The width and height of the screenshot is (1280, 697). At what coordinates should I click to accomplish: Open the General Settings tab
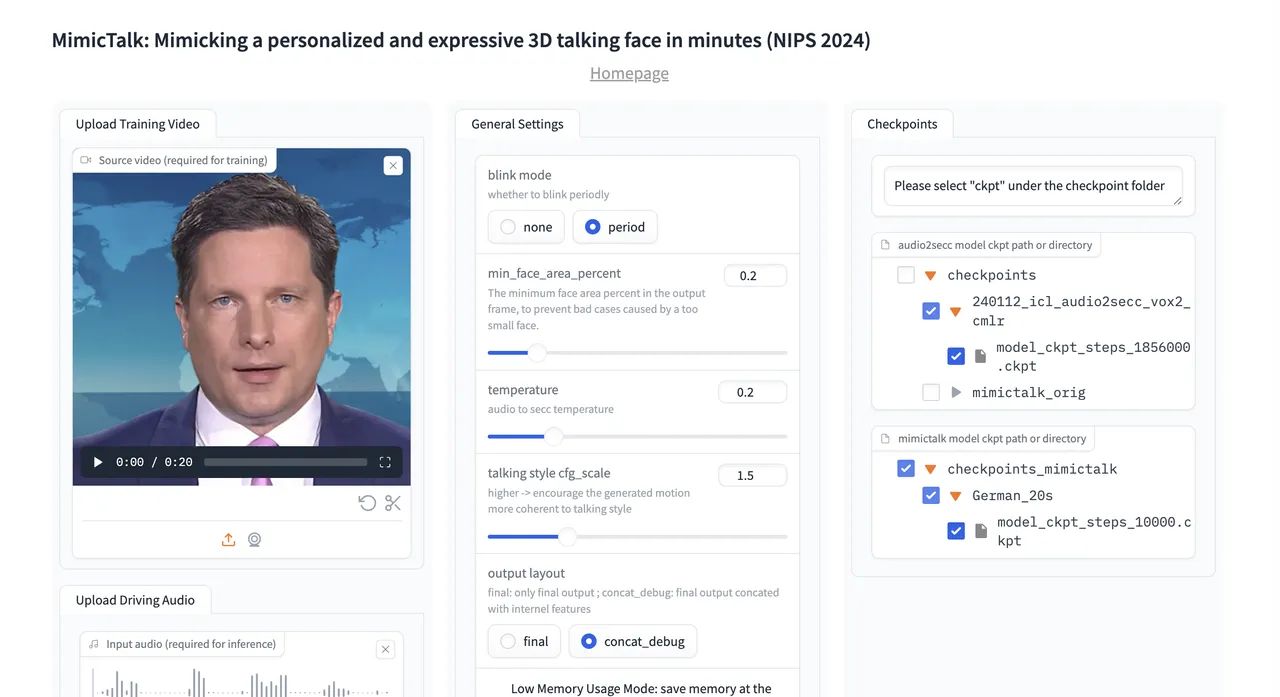coord(517,124)
